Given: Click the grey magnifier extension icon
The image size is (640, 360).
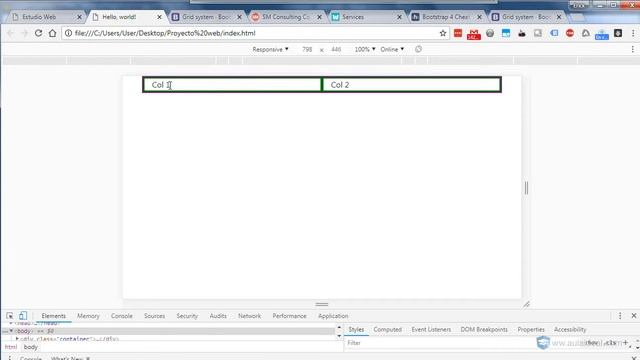Looking at the screenshot, I should pos(538,33).
